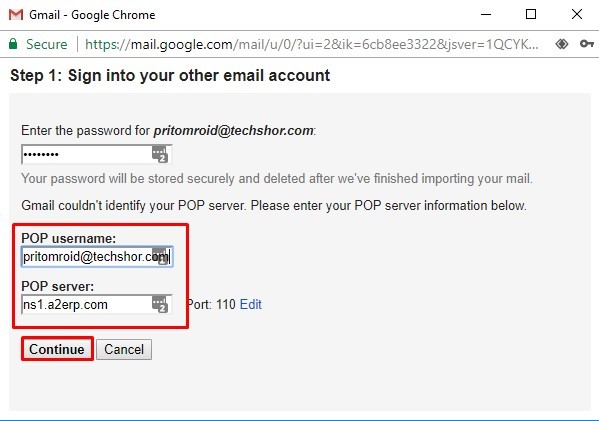Click the diamond extension icon in address bar
Screen dimensions: 599x421
(x=562, y=44)
